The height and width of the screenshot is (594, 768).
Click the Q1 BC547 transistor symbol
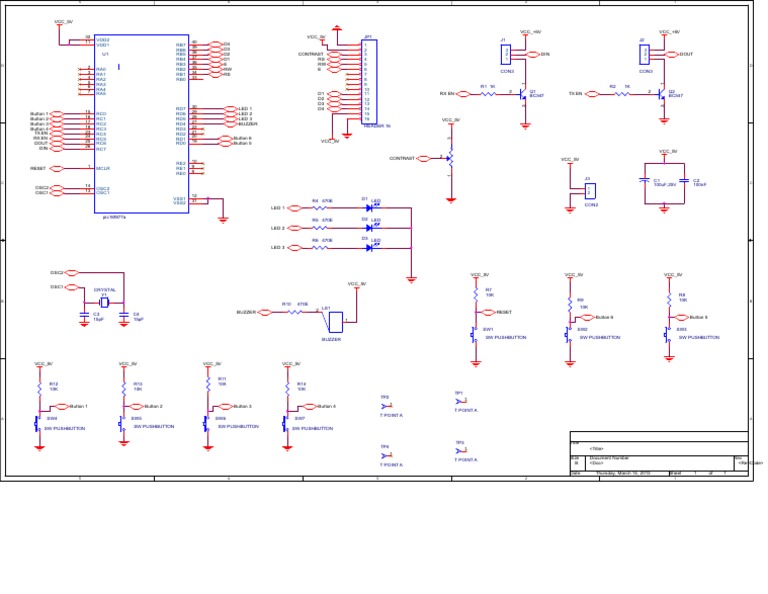523,94
